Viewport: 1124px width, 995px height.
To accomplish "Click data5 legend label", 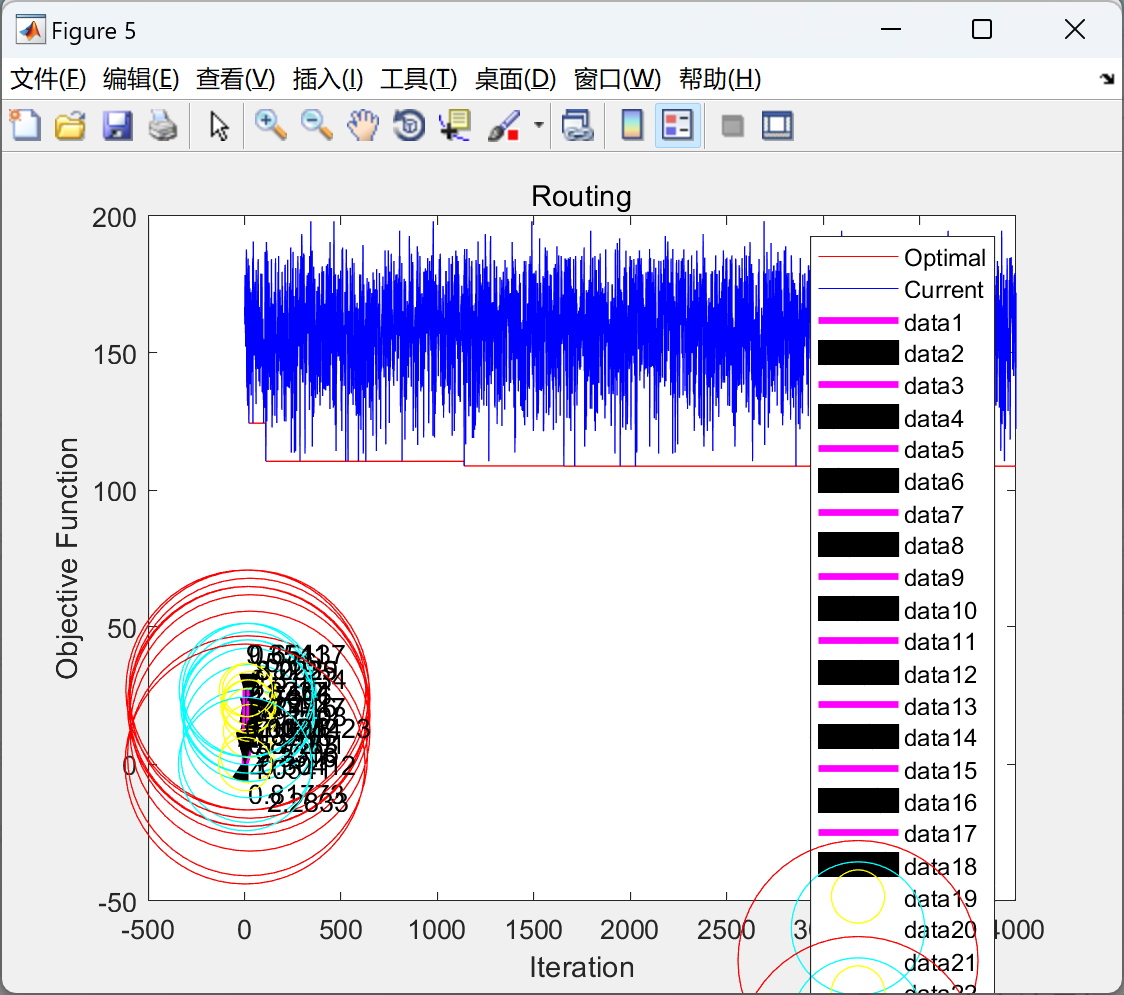I will pos(933,450).
